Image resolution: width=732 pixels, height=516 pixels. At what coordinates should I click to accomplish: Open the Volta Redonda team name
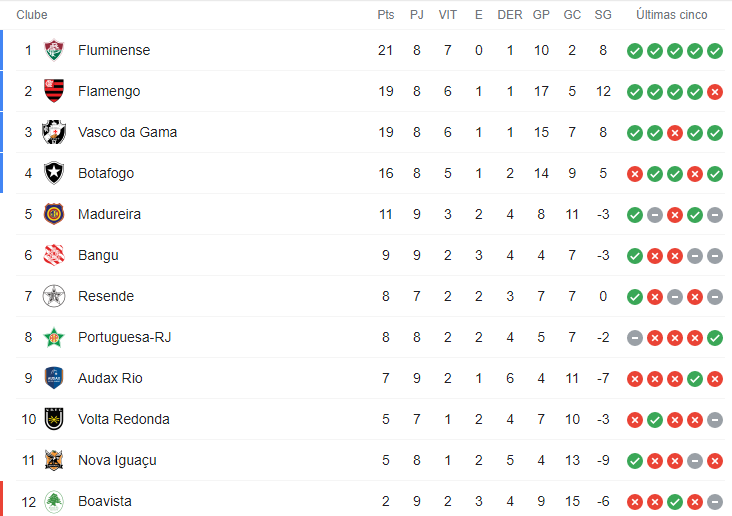[124, 419]
